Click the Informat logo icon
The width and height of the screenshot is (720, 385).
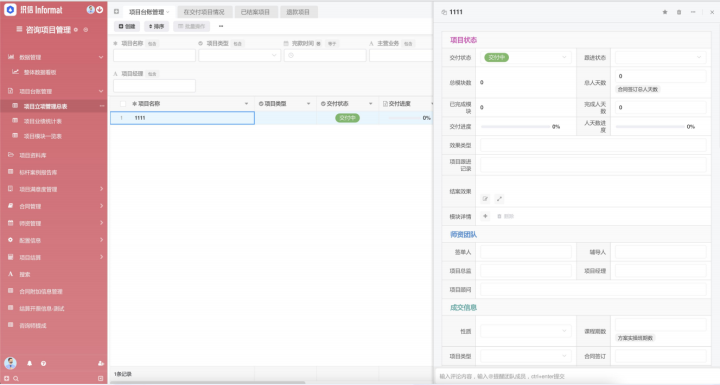pos(10,10)
